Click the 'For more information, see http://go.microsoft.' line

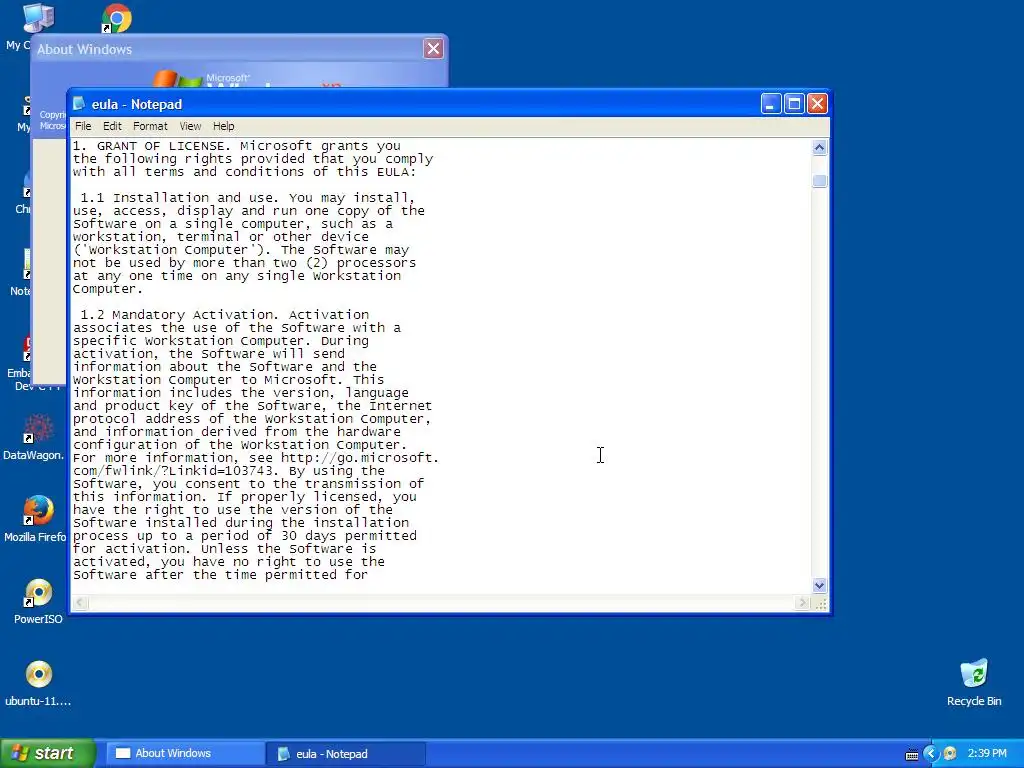256,458
